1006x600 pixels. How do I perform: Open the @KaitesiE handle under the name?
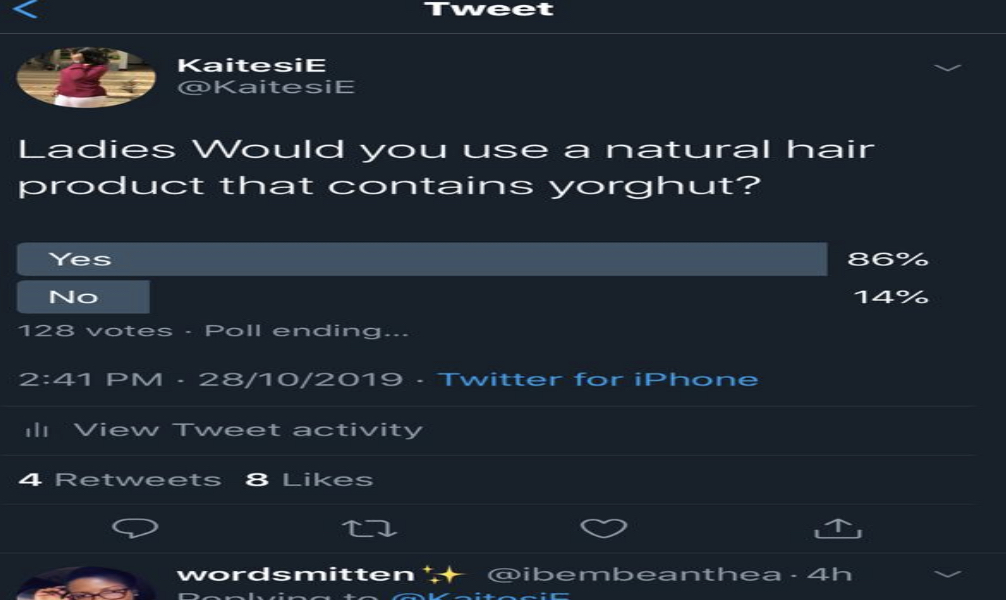(x=265, y=87)
